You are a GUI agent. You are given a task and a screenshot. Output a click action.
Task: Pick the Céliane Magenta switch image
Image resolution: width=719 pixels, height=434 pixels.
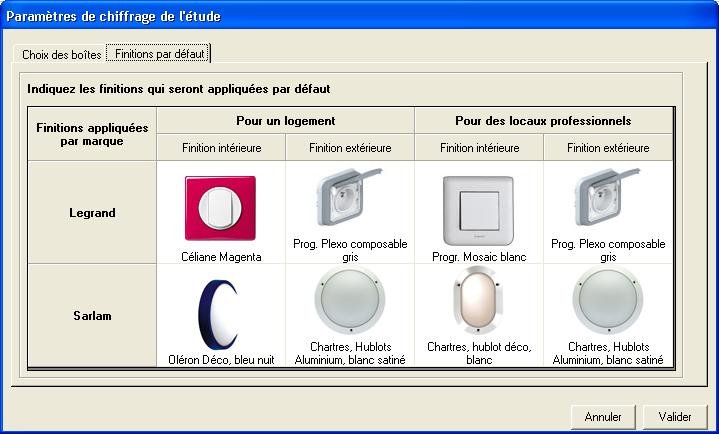[221, 208]
